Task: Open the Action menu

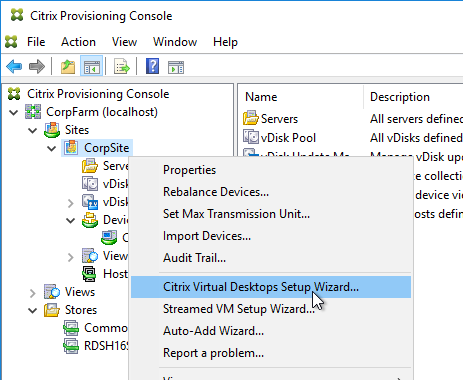Action: pos(78,42)
